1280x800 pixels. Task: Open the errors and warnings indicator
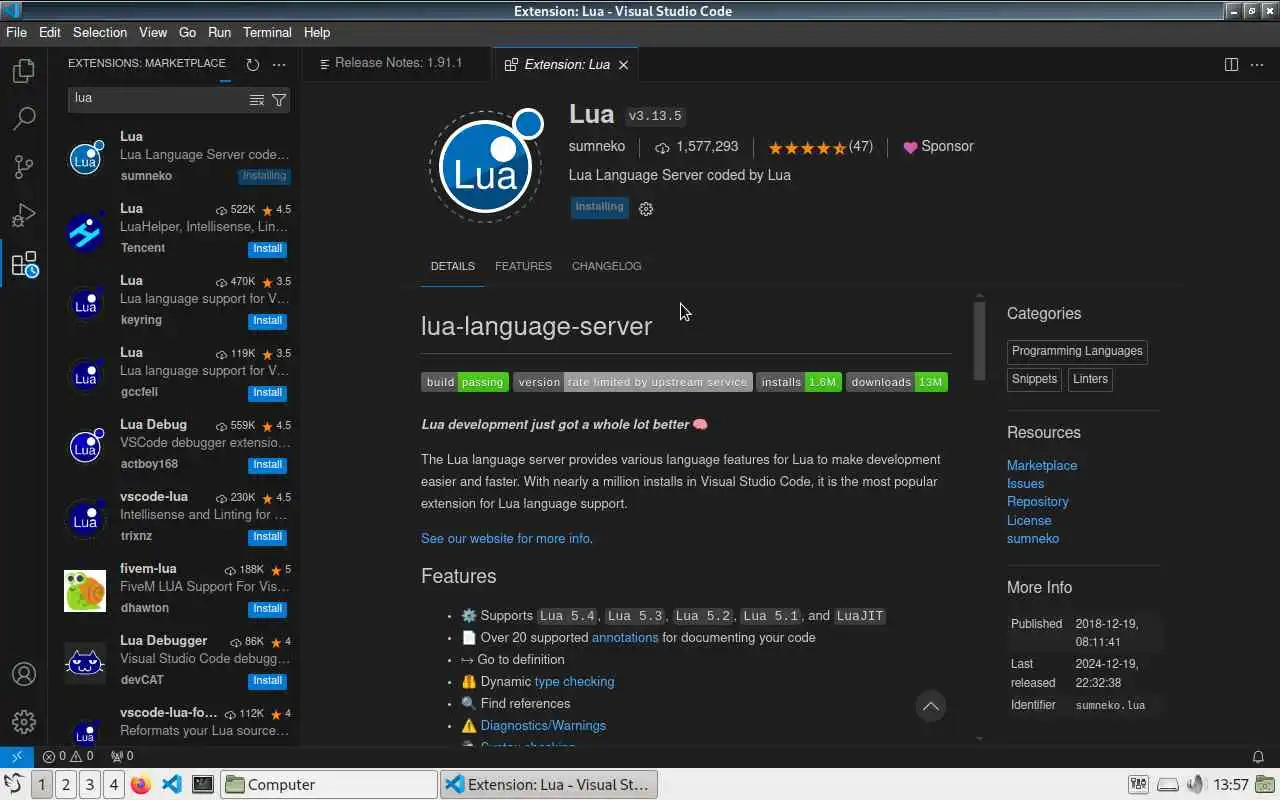pyautogui.click(x=68, y=756)
